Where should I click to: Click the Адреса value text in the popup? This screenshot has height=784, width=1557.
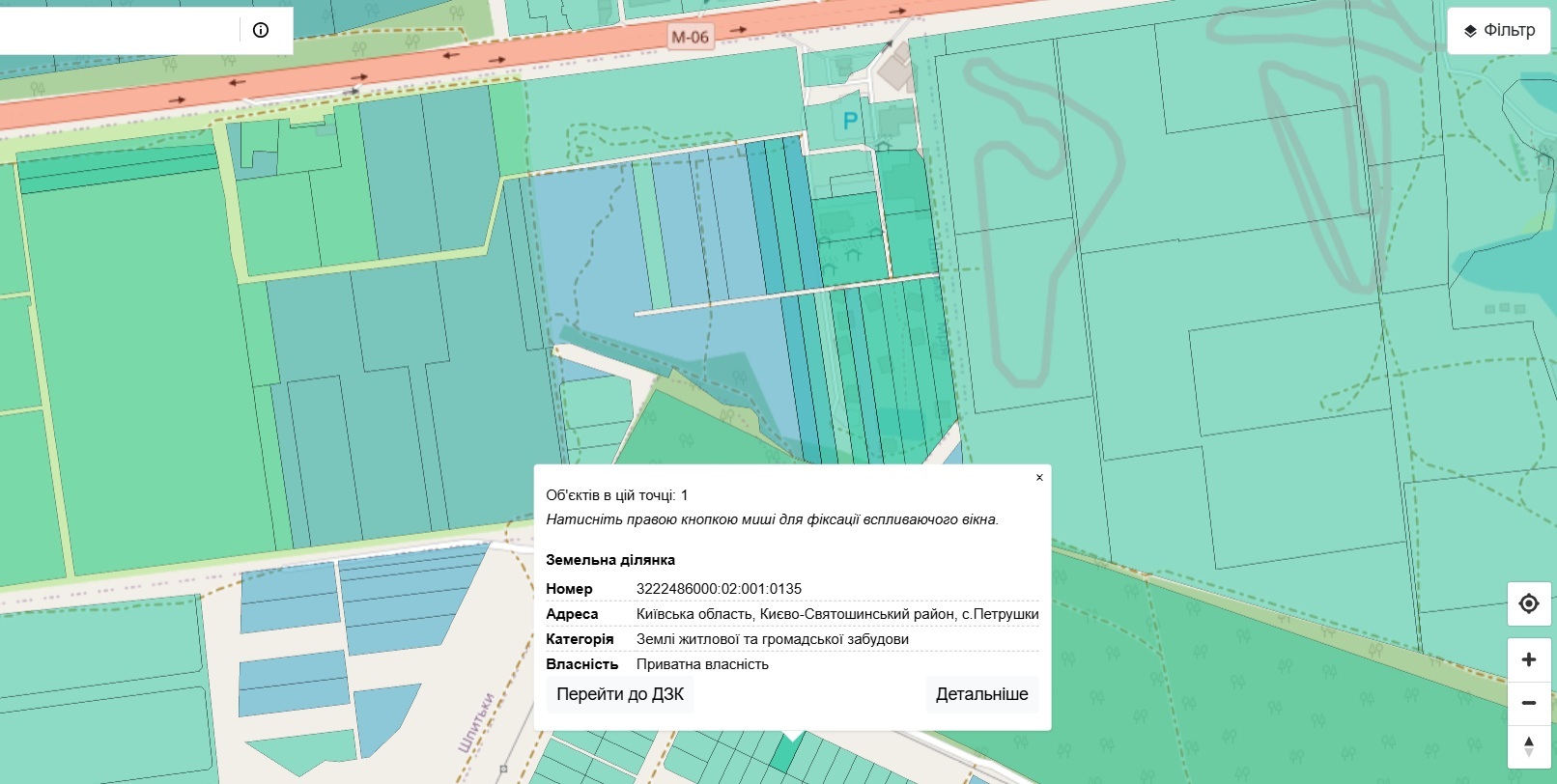[x=837, y=614]
